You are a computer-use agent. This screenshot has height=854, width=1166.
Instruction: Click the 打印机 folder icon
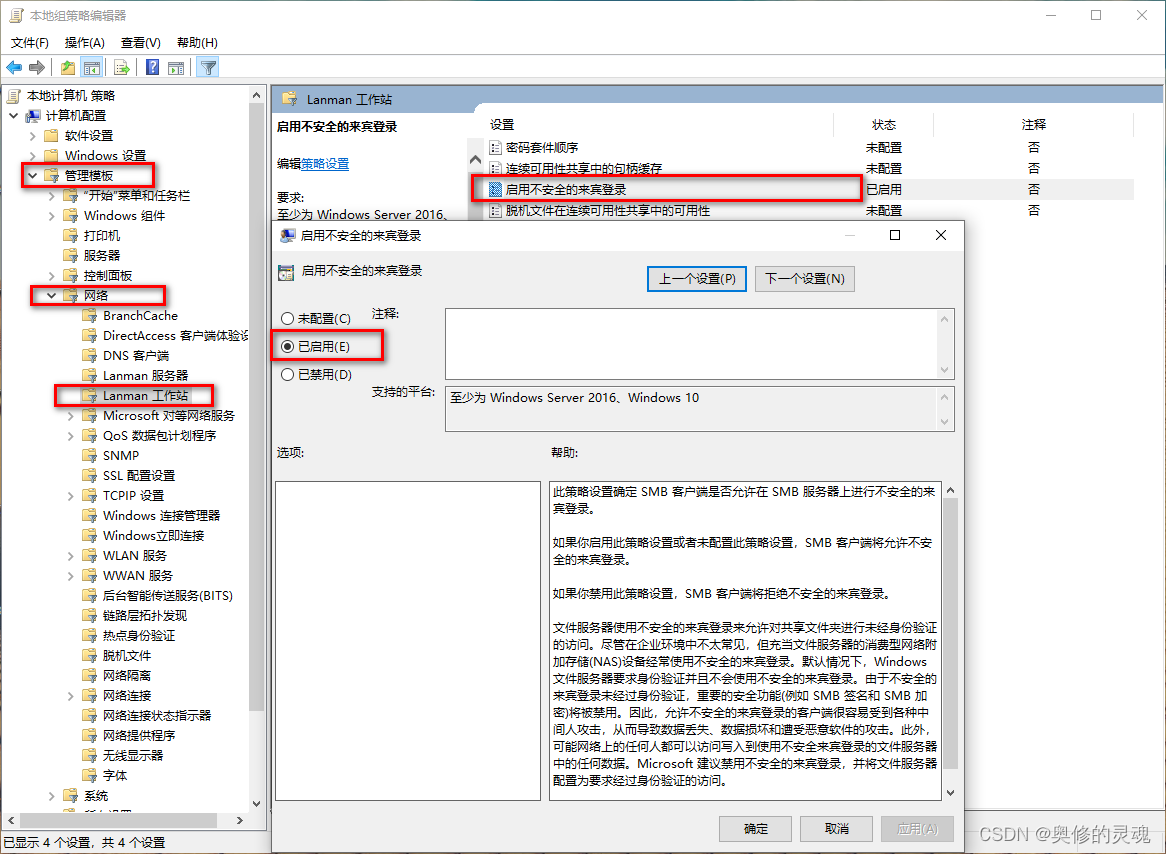tap(71, 235)
